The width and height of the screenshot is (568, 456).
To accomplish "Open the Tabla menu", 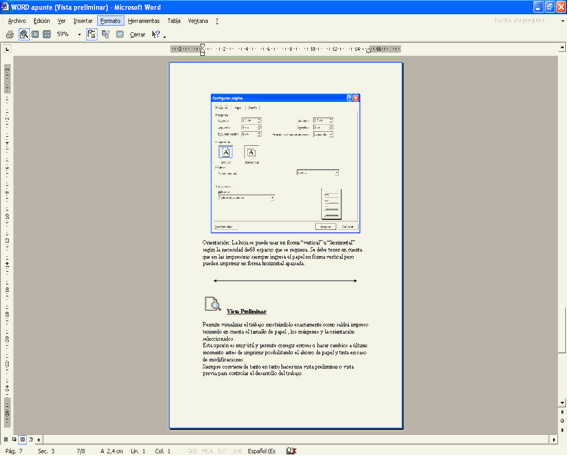I will click(174, 21).
